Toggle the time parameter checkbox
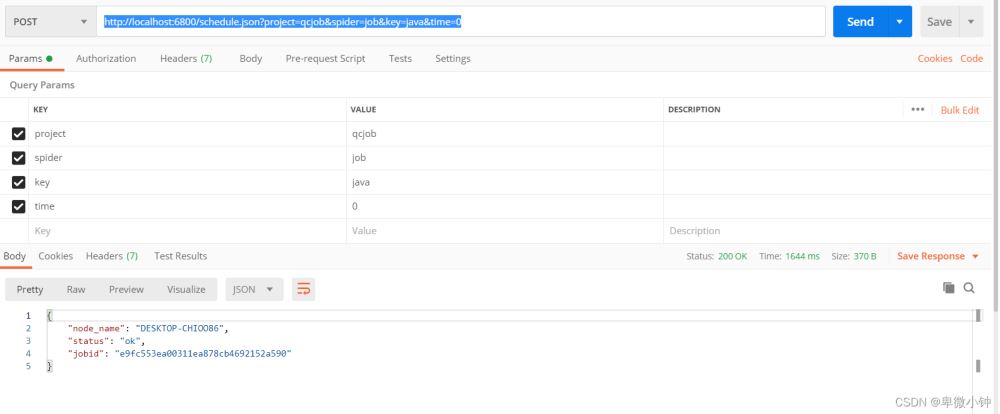This screenshot has width=1000, height=414. (18, 207)
